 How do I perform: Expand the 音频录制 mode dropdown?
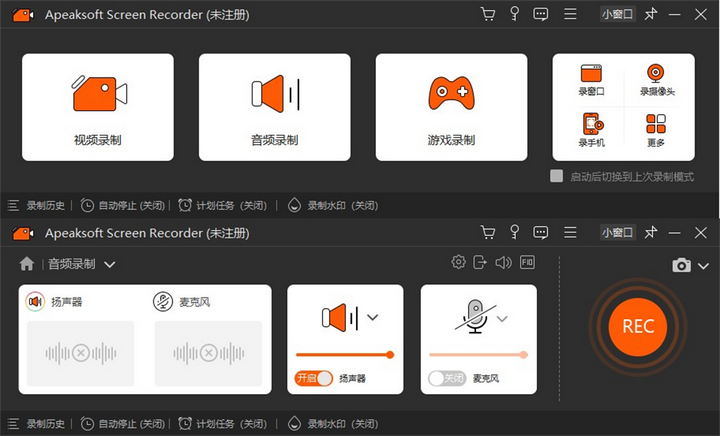point(109,264)
